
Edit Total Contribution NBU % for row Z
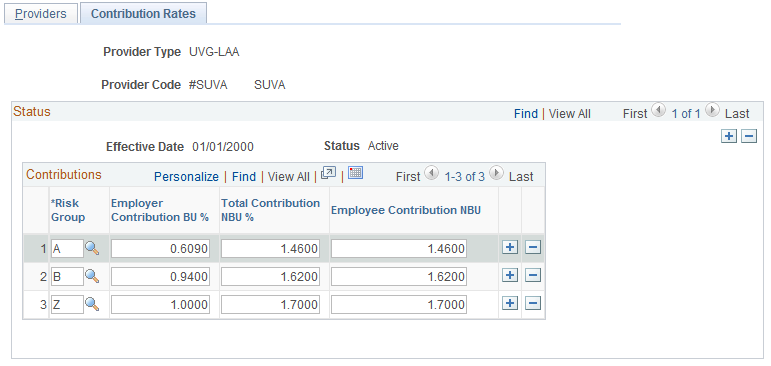tap(270, 305)
